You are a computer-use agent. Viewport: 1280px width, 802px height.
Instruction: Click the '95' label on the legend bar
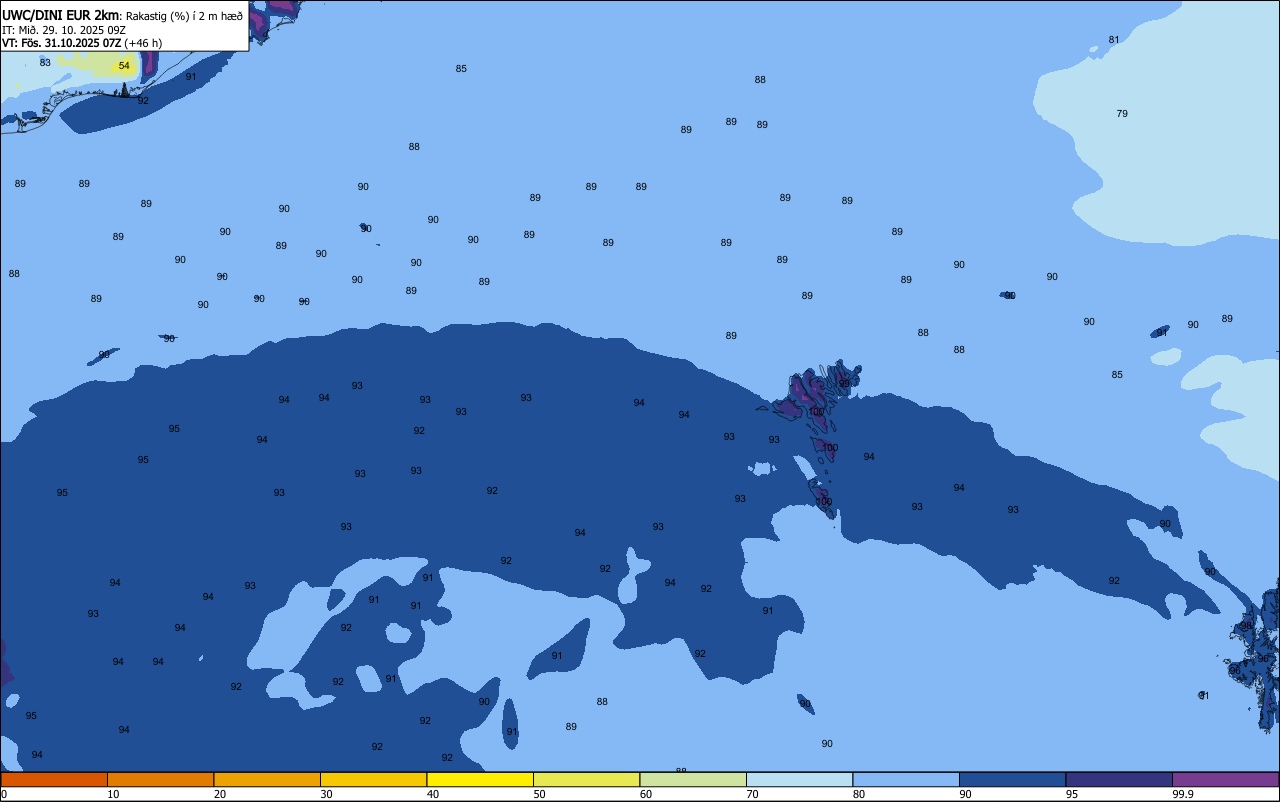pyautogui.click(x=1072, y=794)
